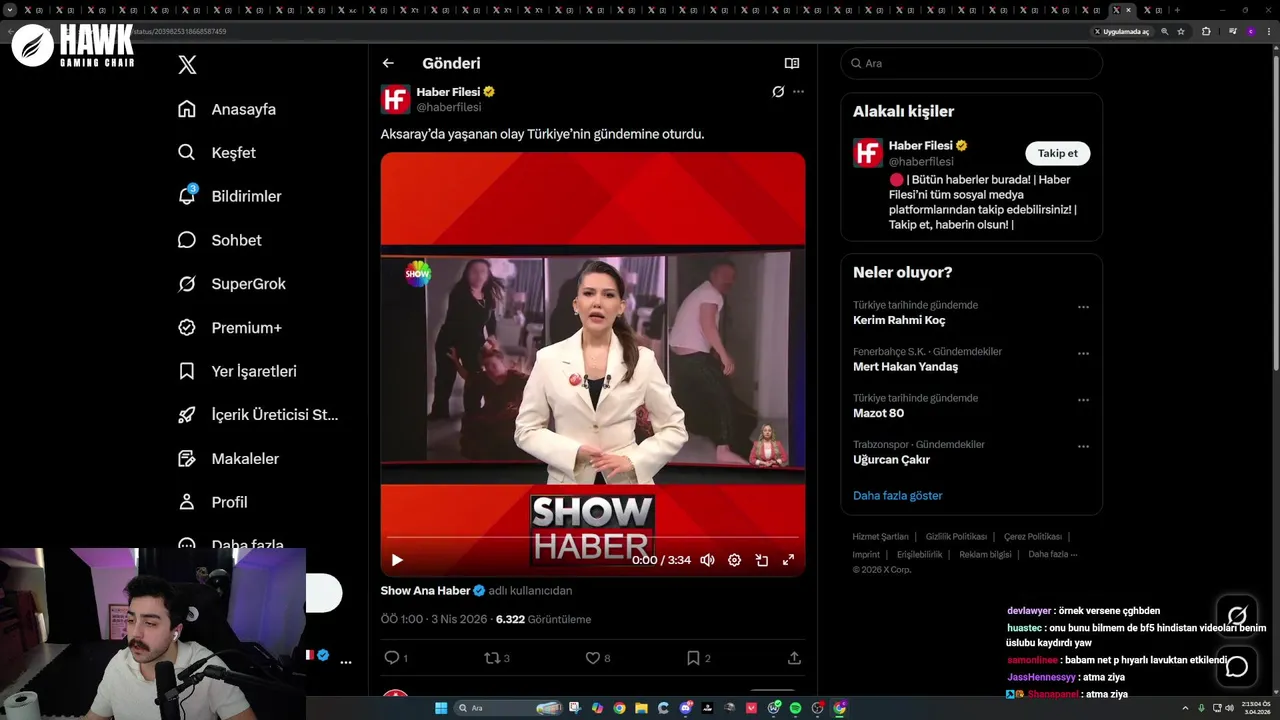Open Kerim Rahmi Koç trend
This screenshot has width=1280, height=720.
pyautogui.click(x=899, y=320)
